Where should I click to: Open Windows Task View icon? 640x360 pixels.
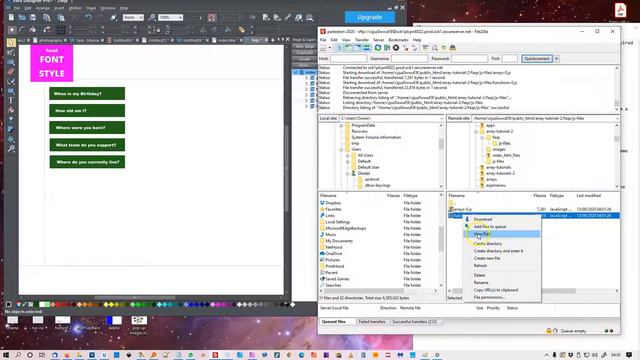coord(42,355)
